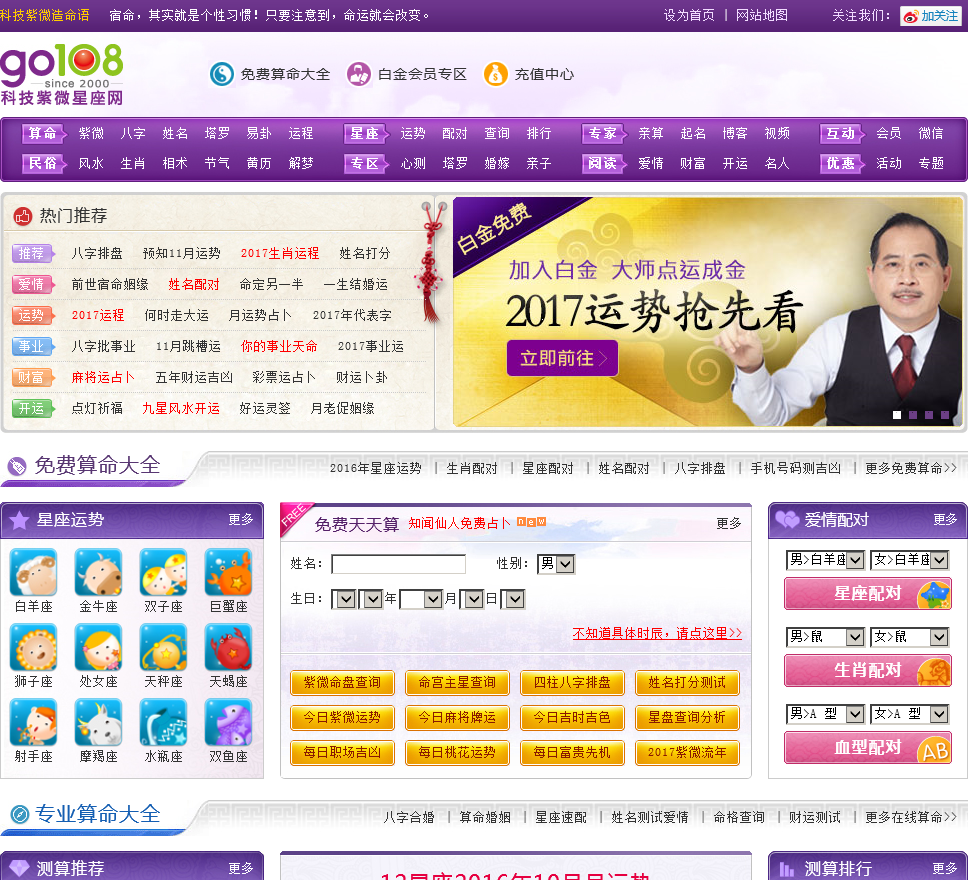Screen dimensions: 968x880
Task: Open the Taurus (金牛座) zodiac icon
Action: click(98, 572)
